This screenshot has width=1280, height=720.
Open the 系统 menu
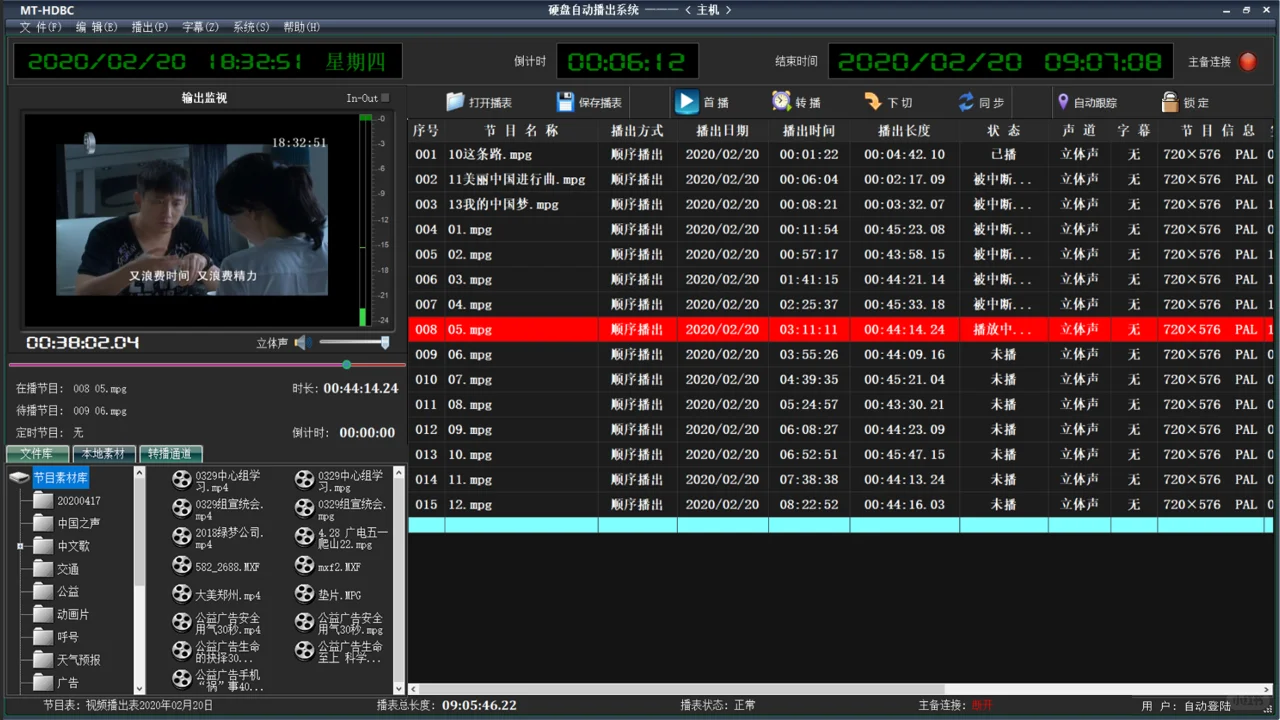click(251, 27)
